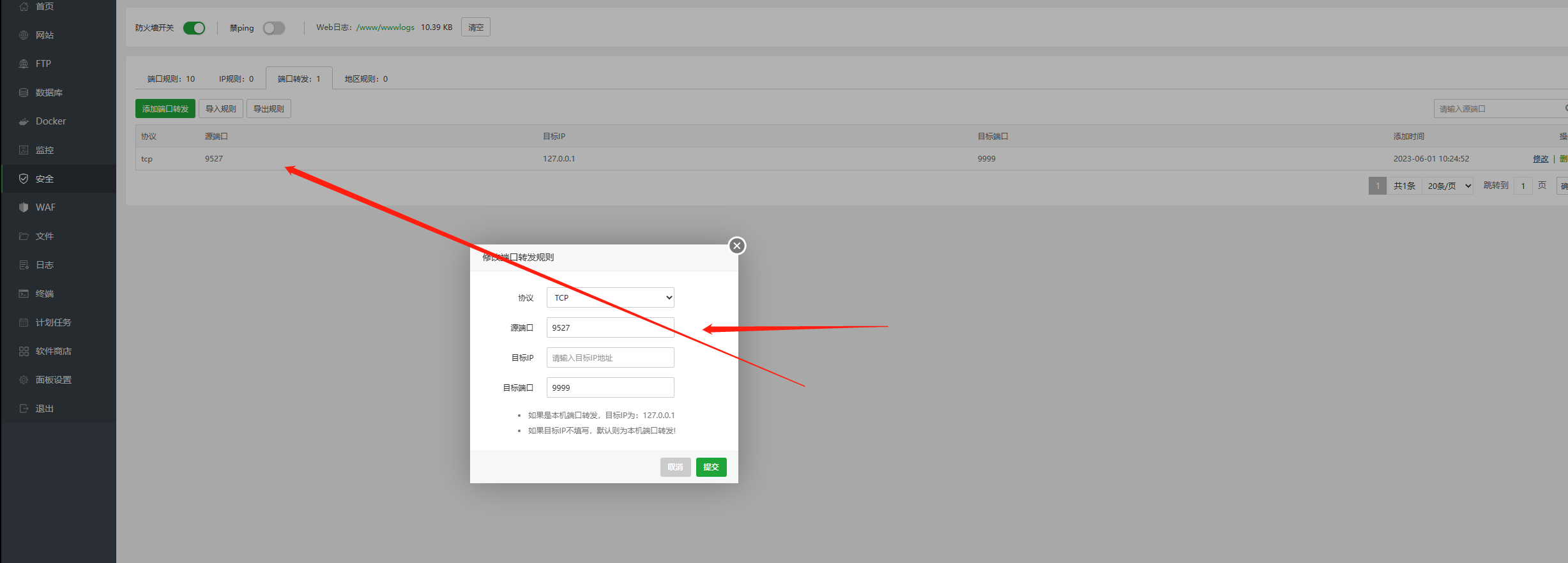This screenshot has height=563, width=1568.
Task: Click the 目标端口 field containing 9999
Action: point(611,387)
